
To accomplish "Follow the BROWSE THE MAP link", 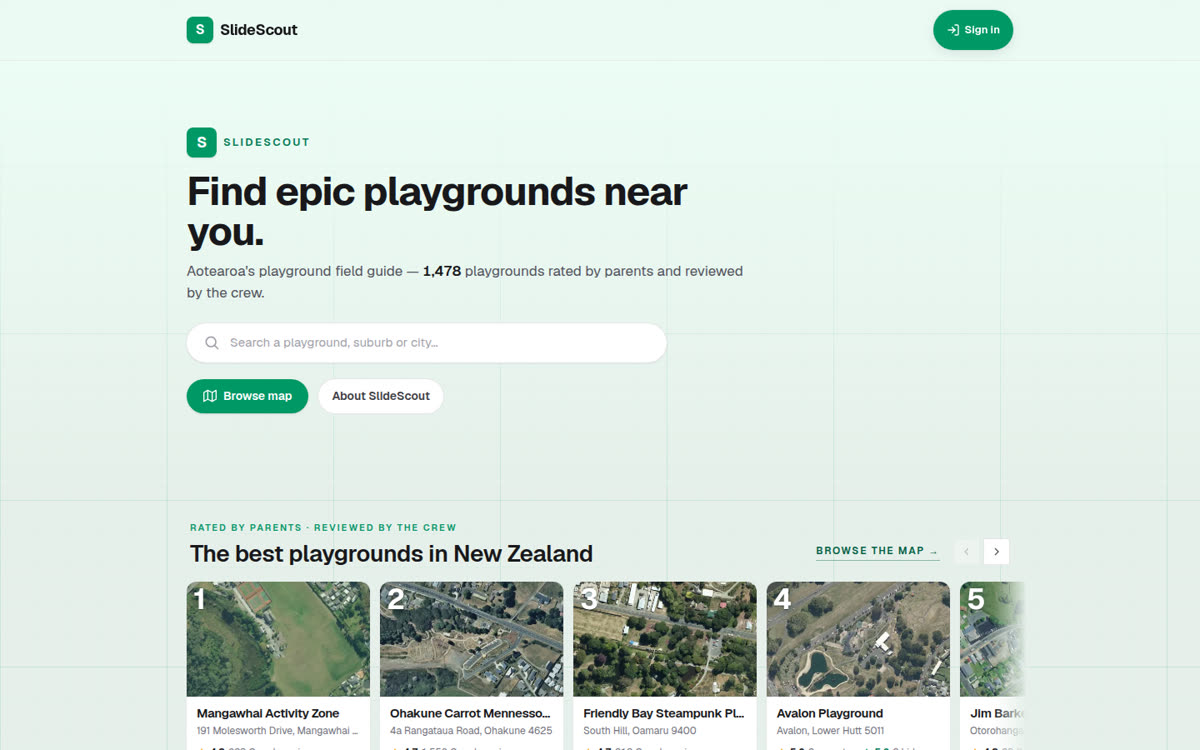I will click(x=877, y=551).
